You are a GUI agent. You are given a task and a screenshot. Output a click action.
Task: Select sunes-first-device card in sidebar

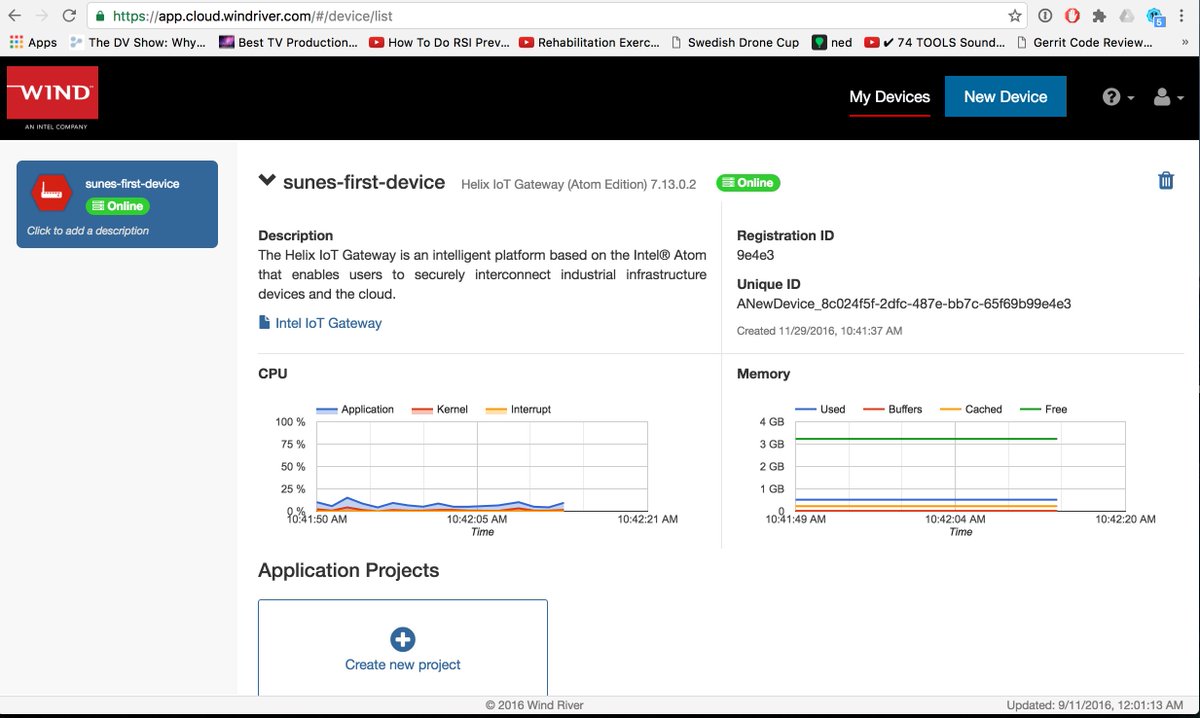[117, 204]
